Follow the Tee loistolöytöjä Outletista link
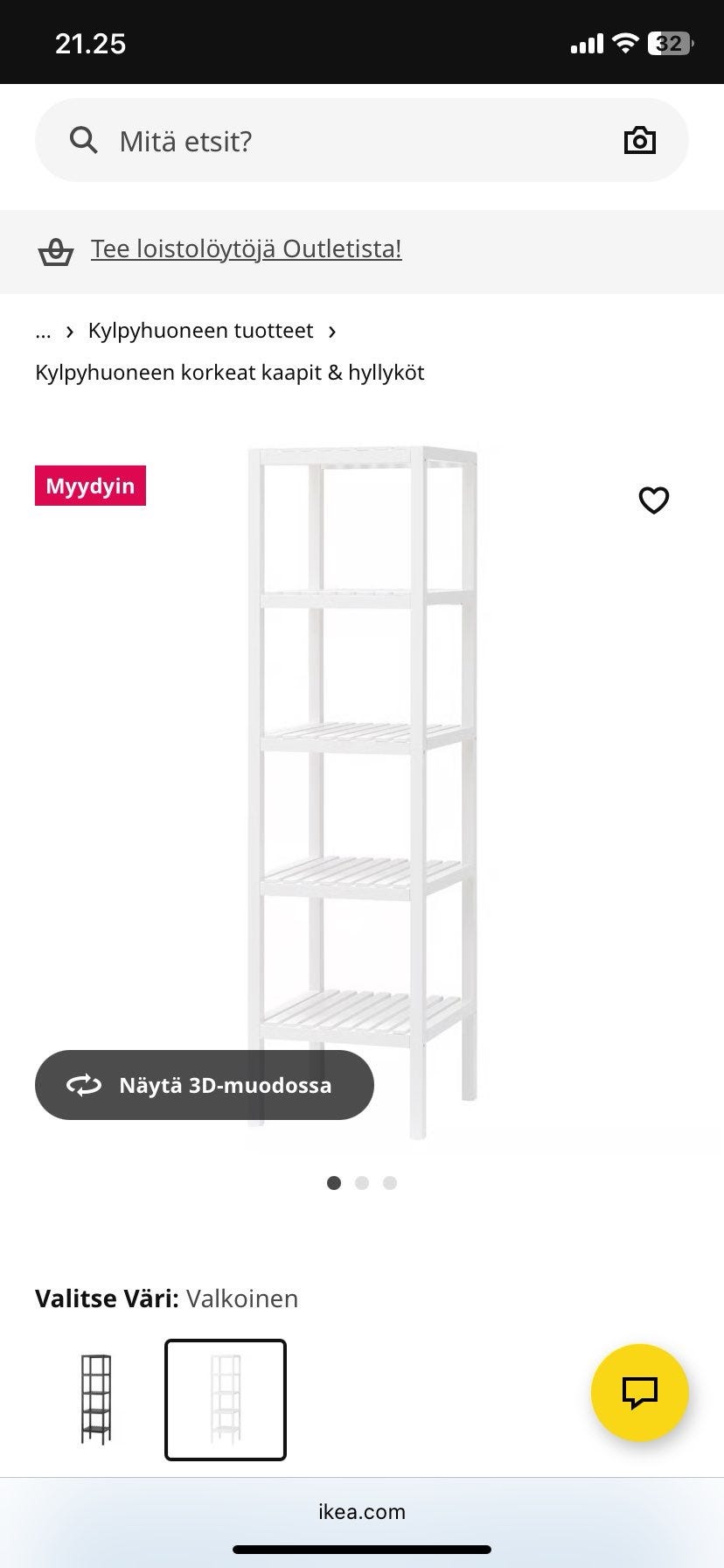This screenshot has height=1568, width=724. click(247, 249)
